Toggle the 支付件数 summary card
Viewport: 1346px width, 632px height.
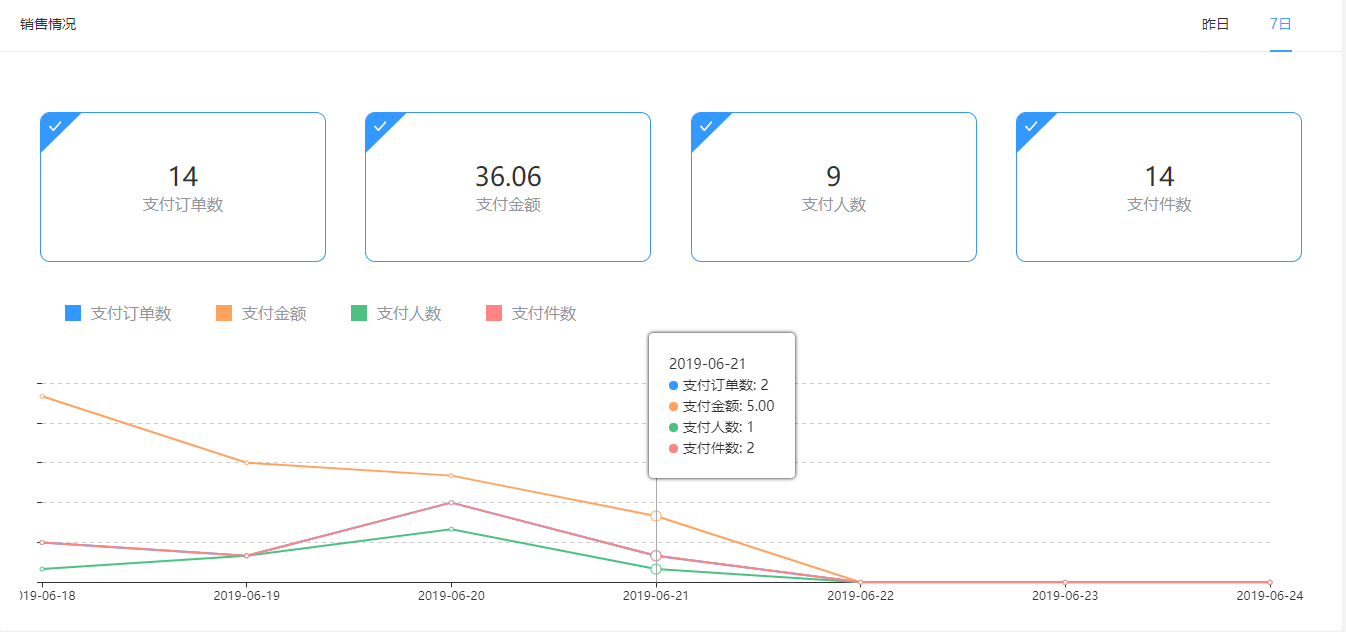pos(1159,188)
